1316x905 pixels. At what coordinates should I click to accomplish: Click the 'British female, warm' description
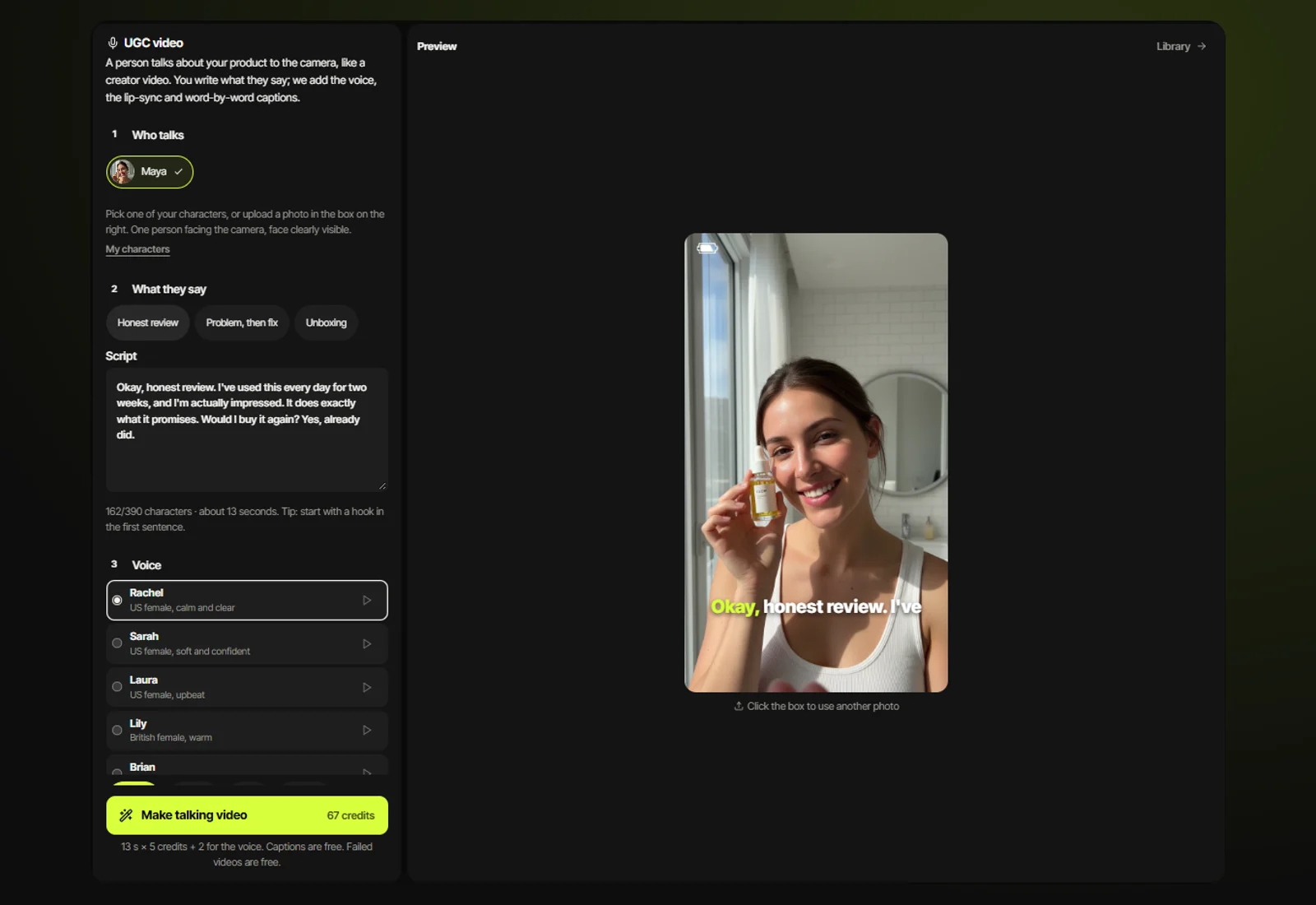171,738
